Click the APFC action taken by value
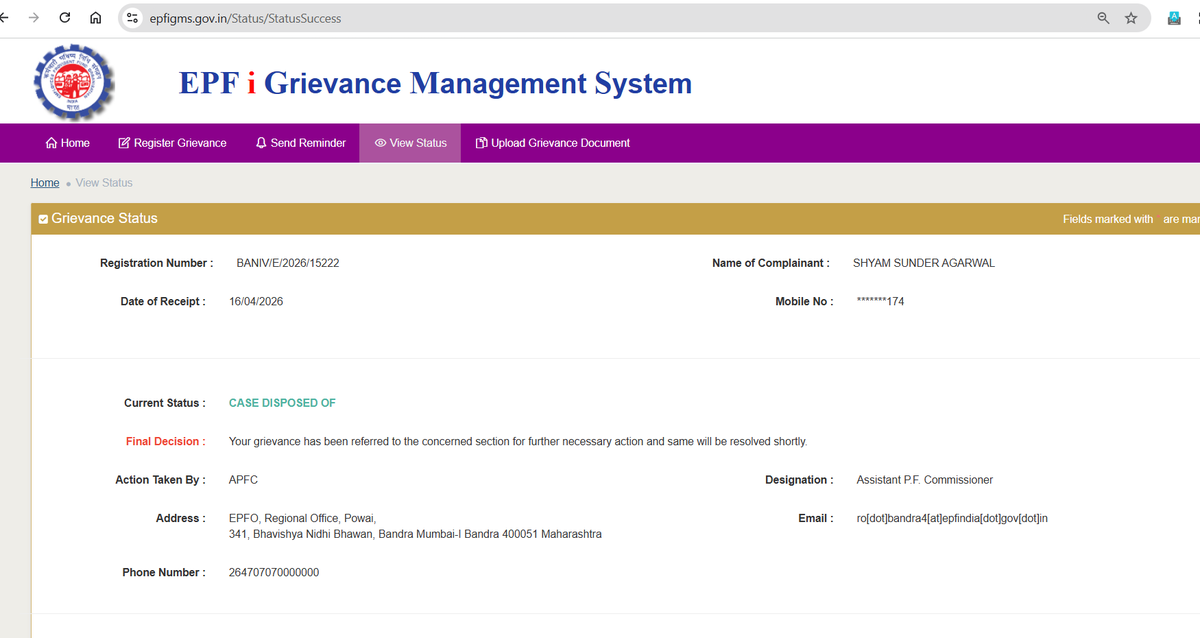This screenshot has width=1200, height=638. [243, 480]
